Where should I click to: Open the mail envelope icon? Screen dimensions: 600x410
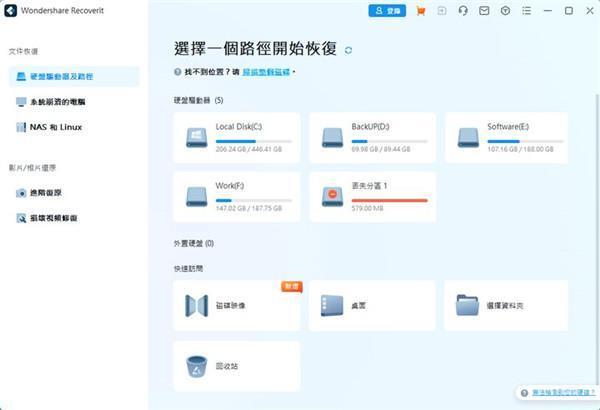pyautogui.click(x=484, y=11)
